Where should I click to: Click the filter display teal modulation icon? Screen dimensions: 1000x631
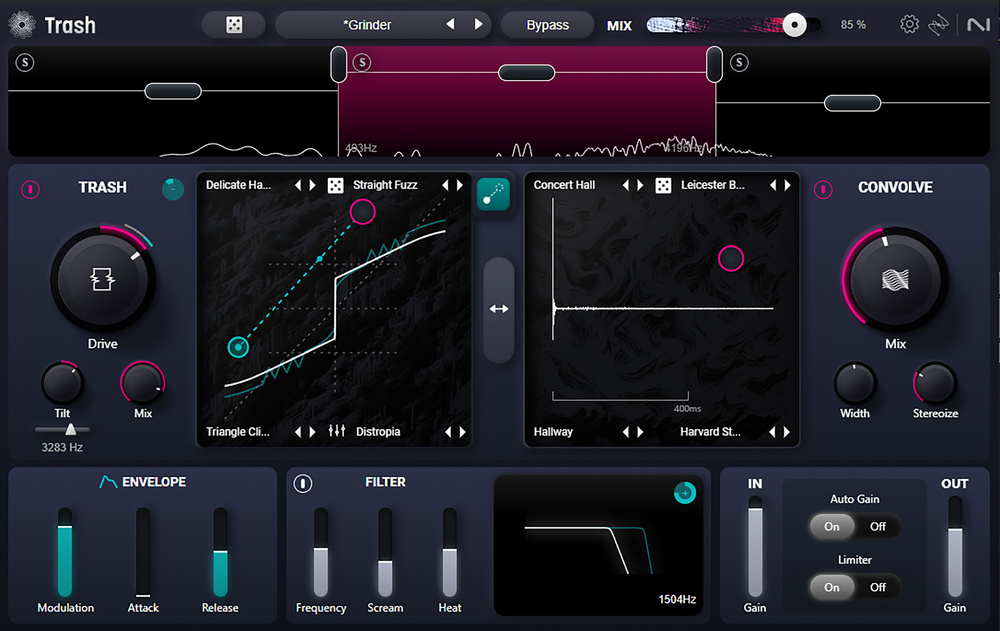tap(685, 493)
